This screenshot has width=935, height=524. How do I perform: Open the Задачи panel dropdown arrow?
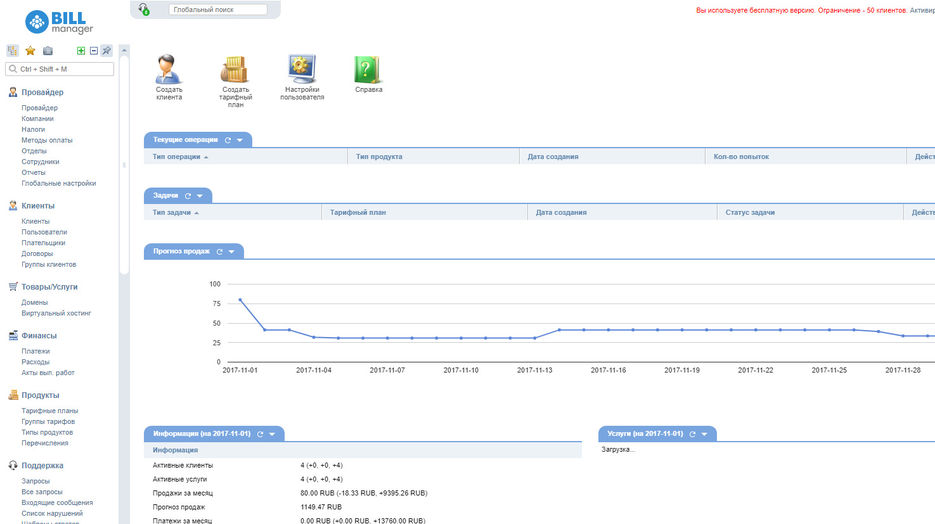click(200, 196)
